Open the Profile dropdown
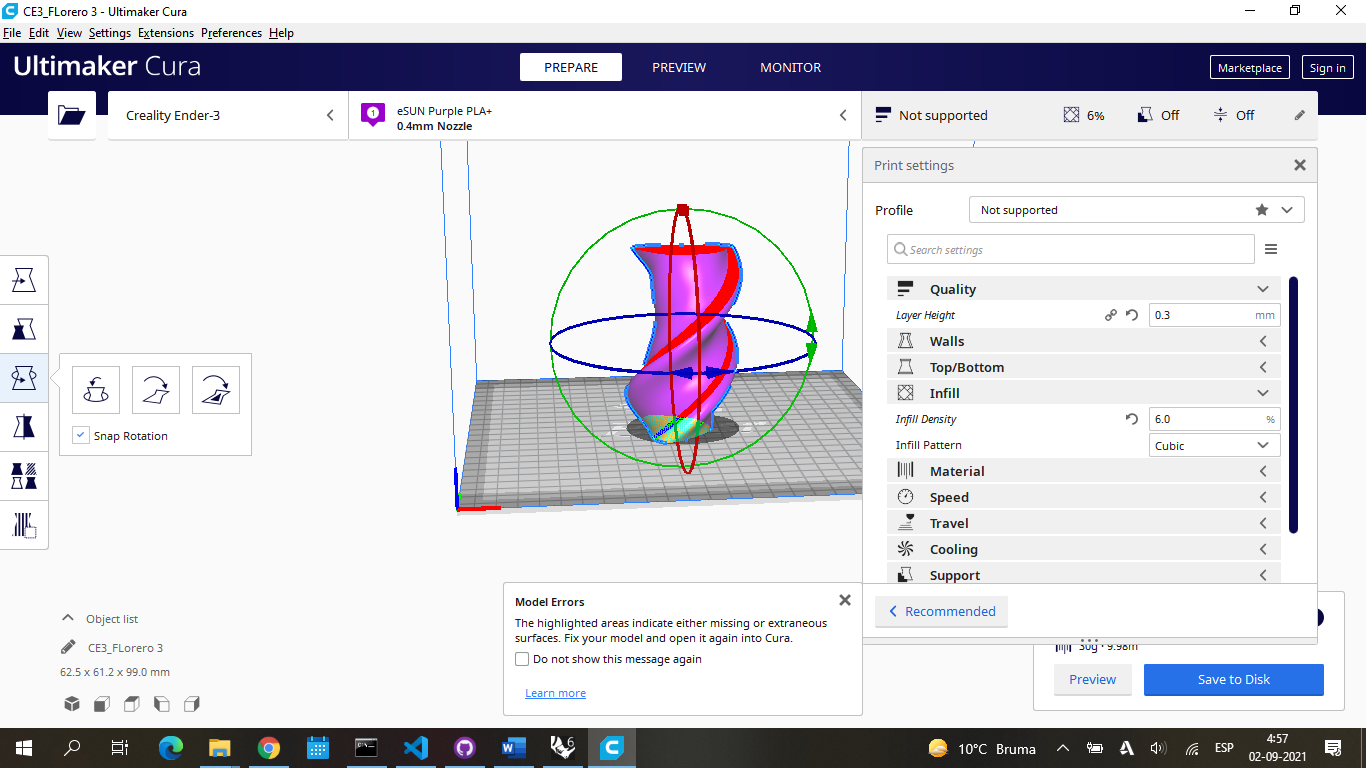This screenshot has width=1366, height=768. pyautogui.click(x=1135, y=209)
